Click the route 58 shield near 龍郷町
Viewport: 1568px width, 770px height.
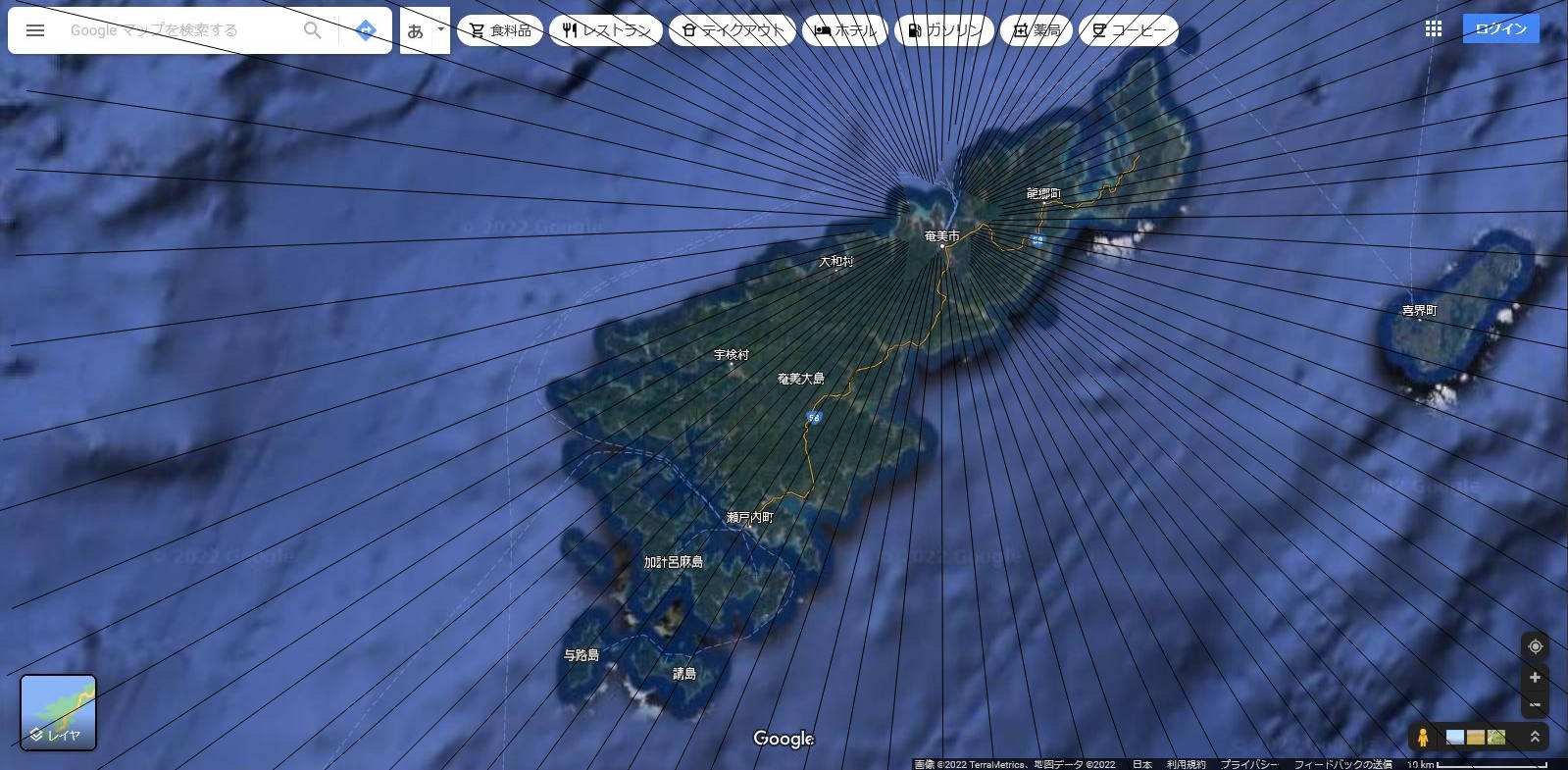pos(1037,240)
